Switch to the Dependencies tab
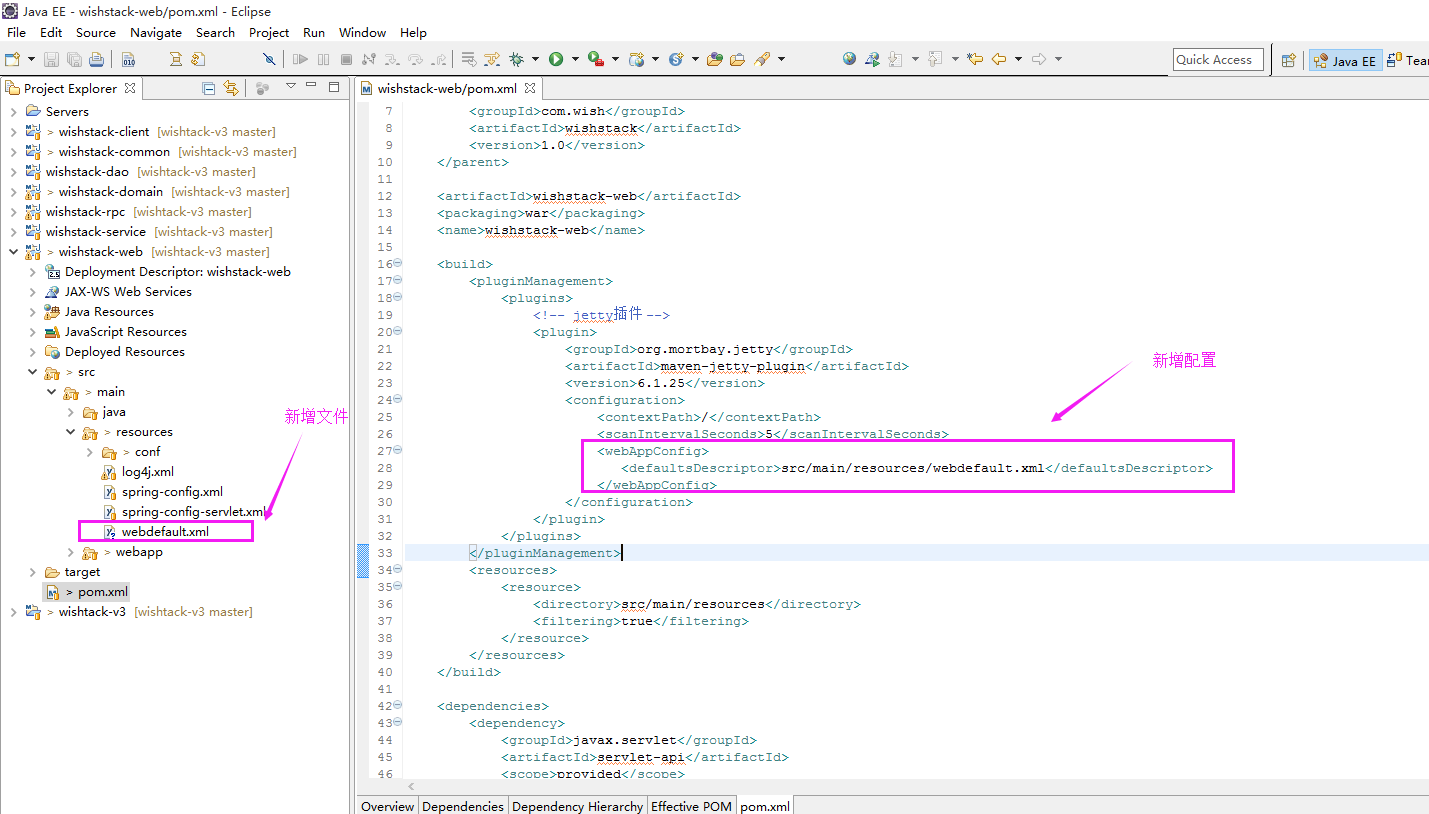The width and height of the screenshot is (1429, 814). point(463,806)
